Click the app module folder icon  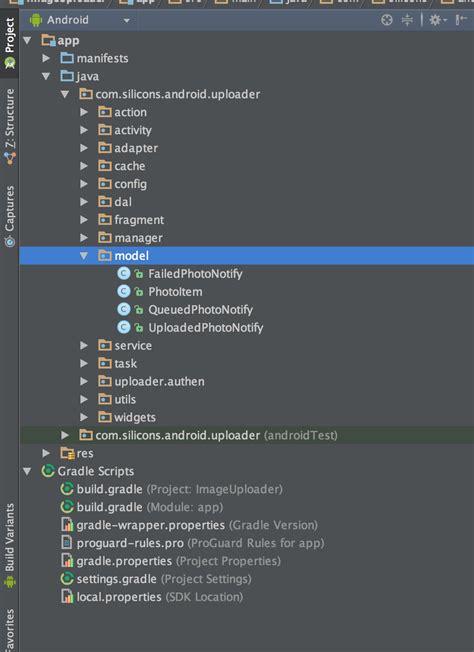tap(48, 40)
